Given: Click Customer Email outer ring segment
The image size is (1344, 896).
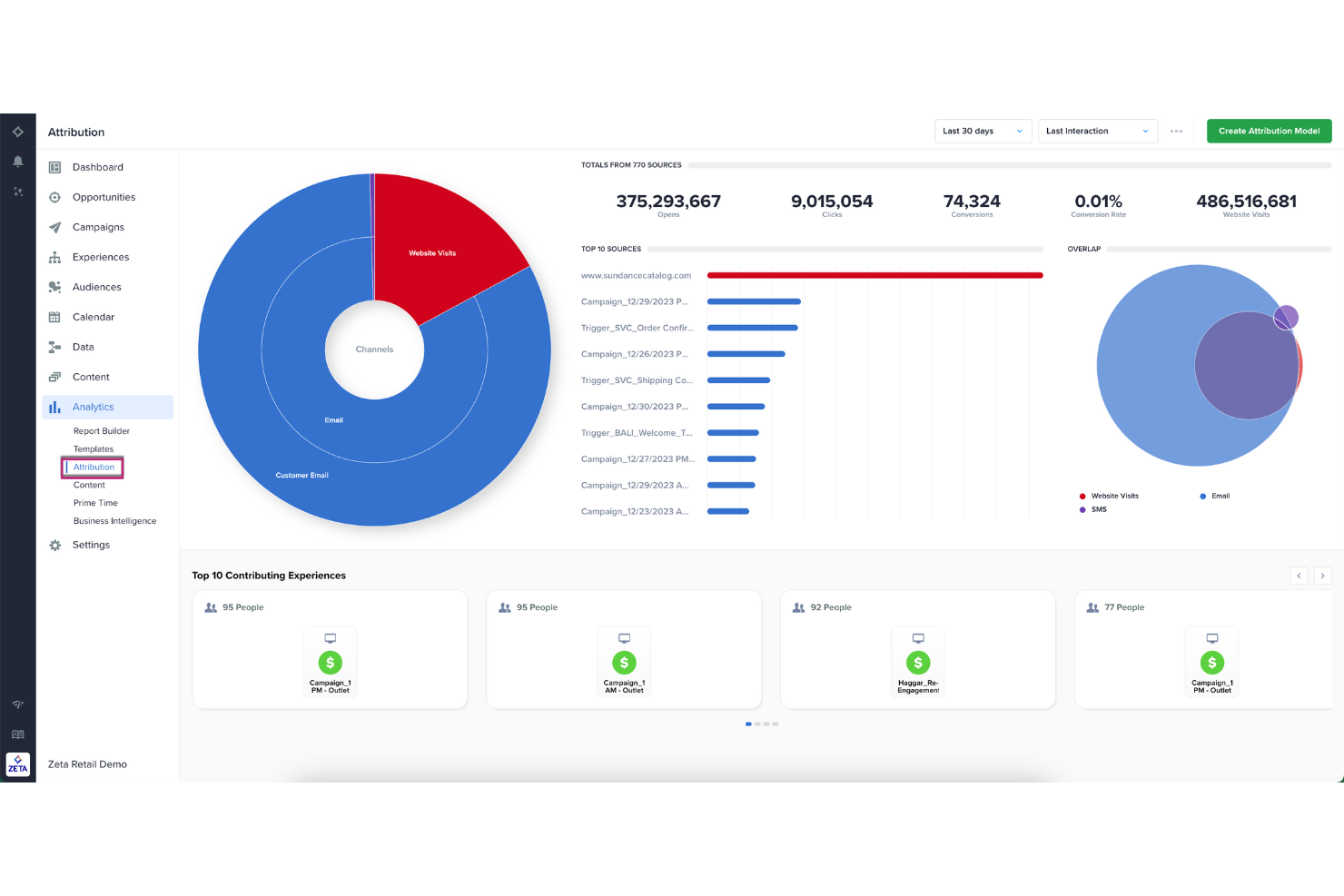Looking at the screenshot, I should point(302,475).
